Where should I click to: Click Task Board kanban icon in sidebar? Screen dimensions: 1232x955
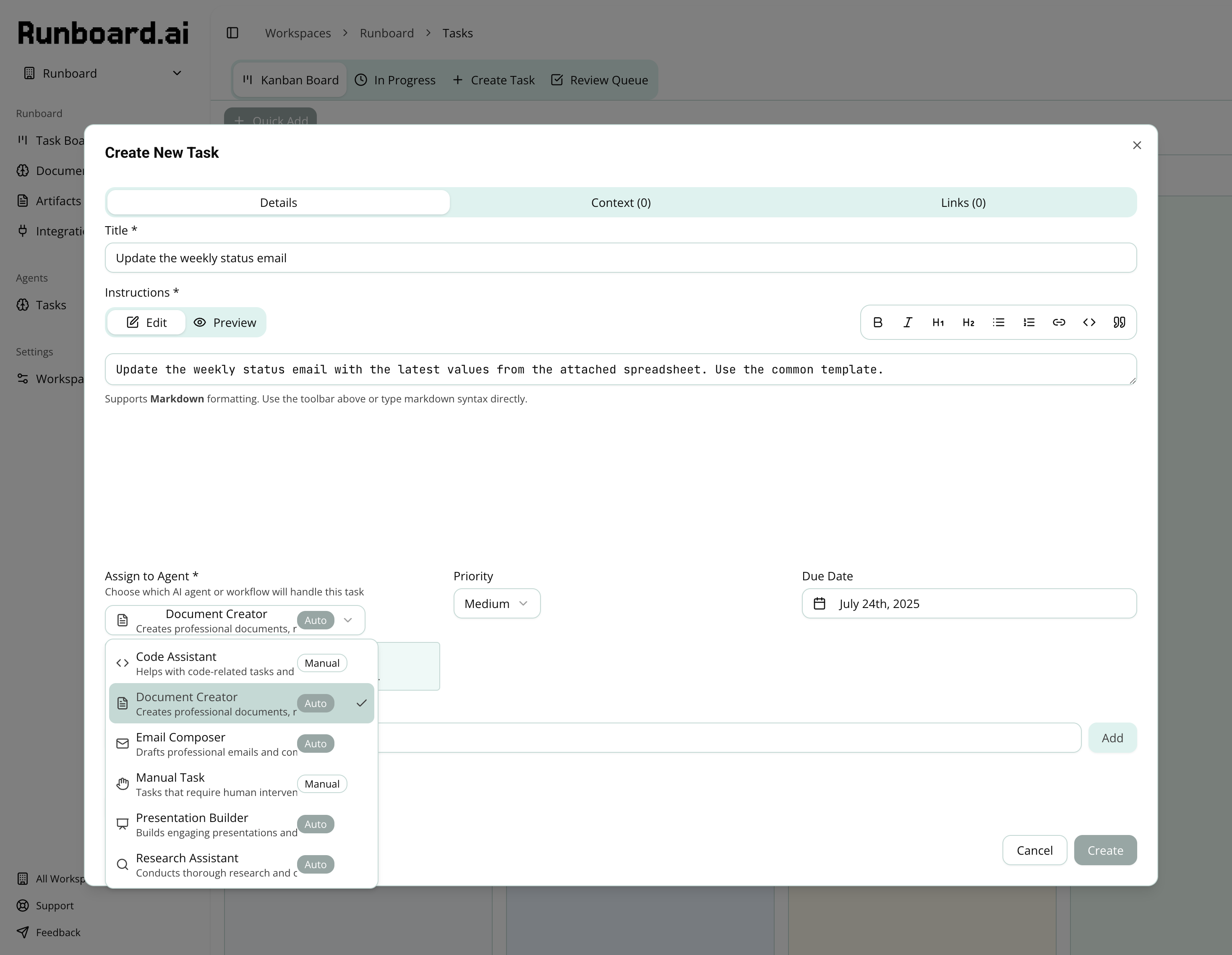pos(23,140)
